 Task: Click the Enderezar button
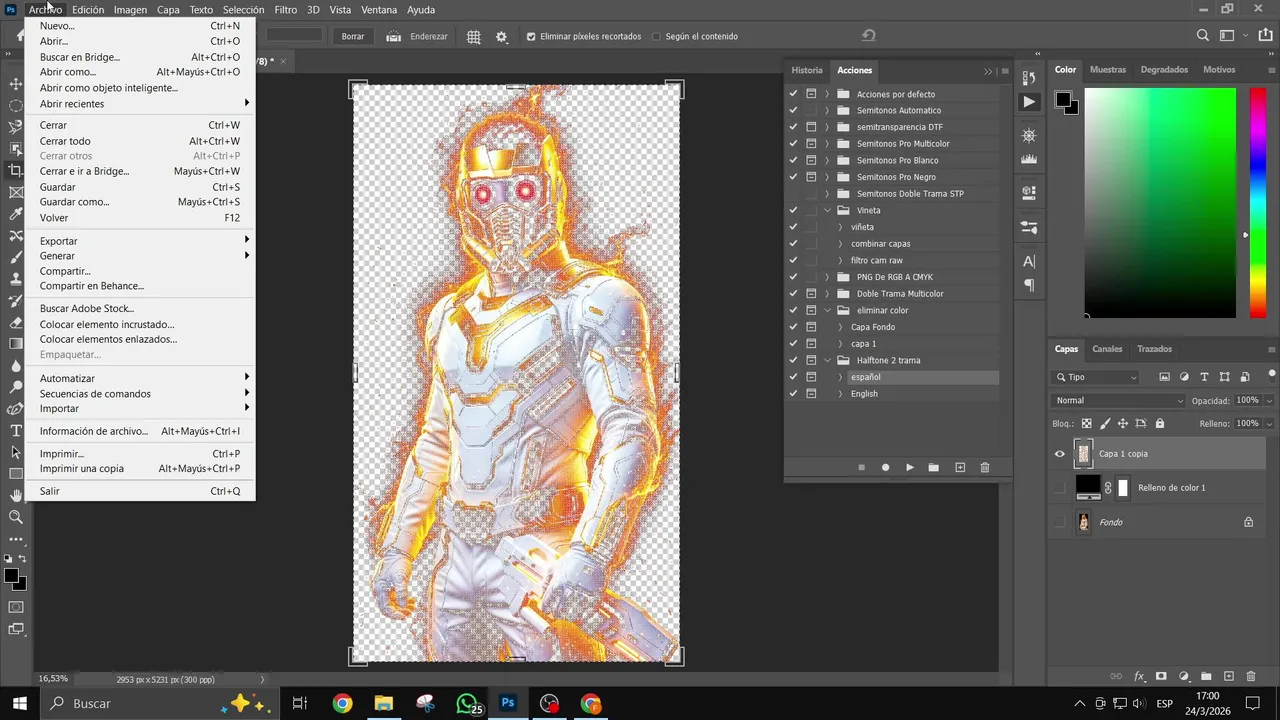418,36
